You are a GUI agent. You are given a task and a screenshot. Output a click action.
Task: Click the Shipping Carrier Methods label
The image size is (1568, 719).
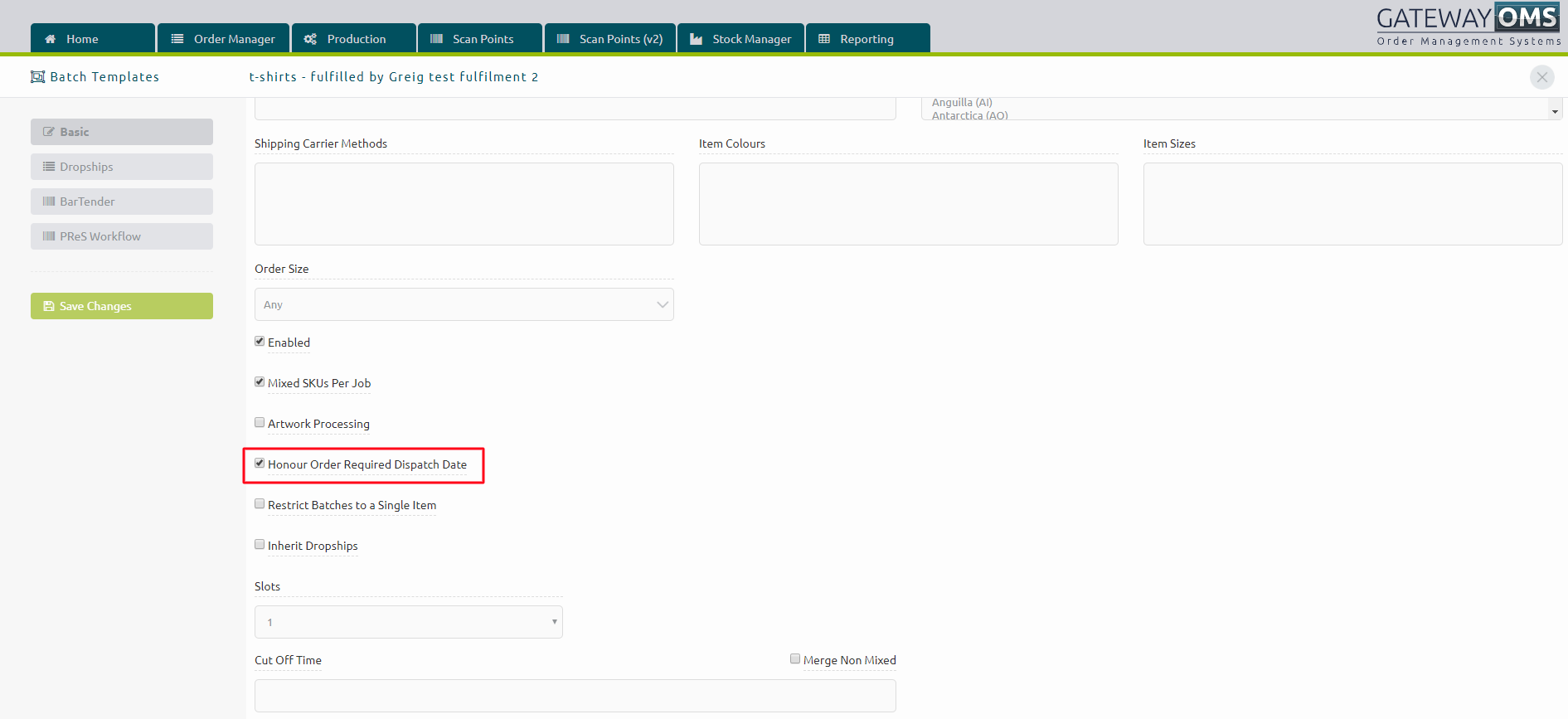(x=321, y=144)
